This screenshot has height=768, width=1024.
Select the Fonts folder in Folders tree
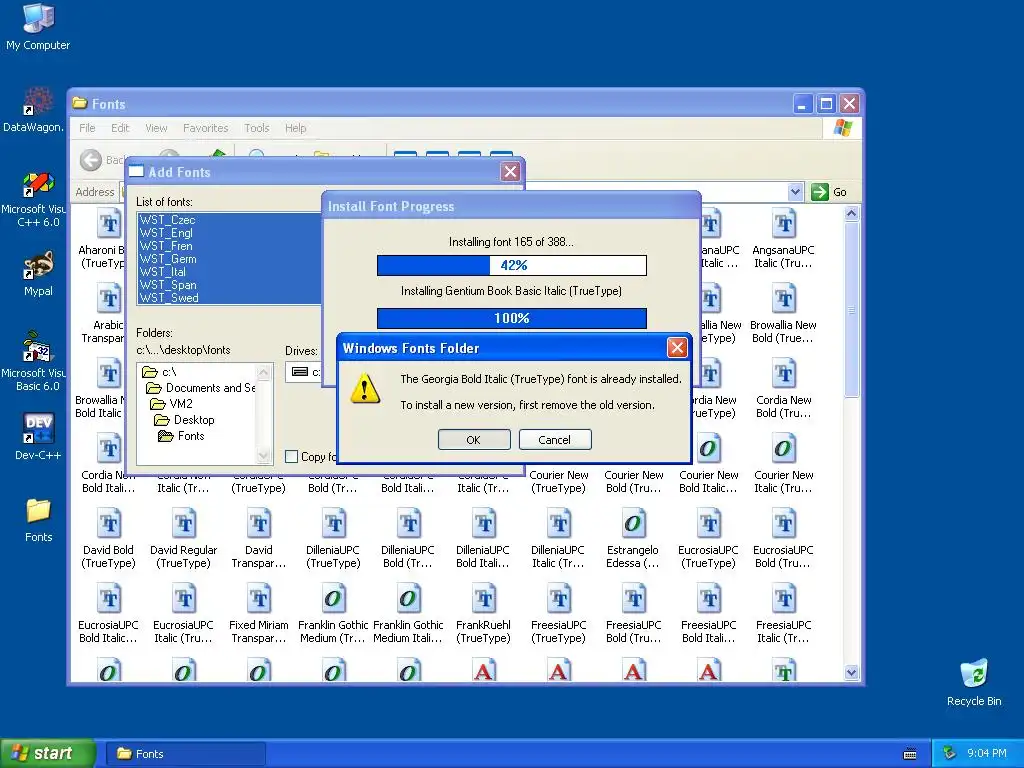(x=182, y=436)
